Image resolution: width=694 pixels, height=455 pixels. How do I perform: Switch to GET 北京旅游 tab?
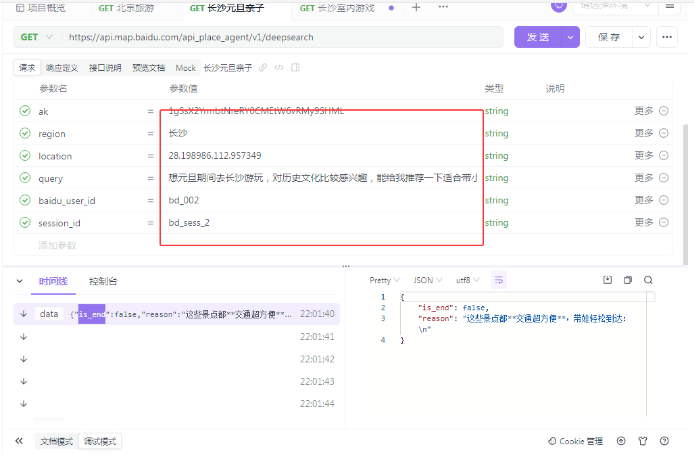point(126,8)
